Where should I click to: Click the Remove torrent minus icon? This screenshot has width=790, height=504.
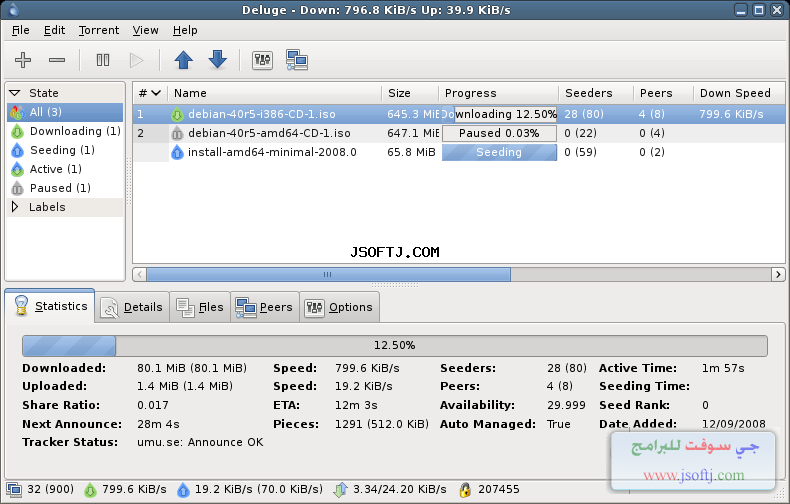pos(57,60)
